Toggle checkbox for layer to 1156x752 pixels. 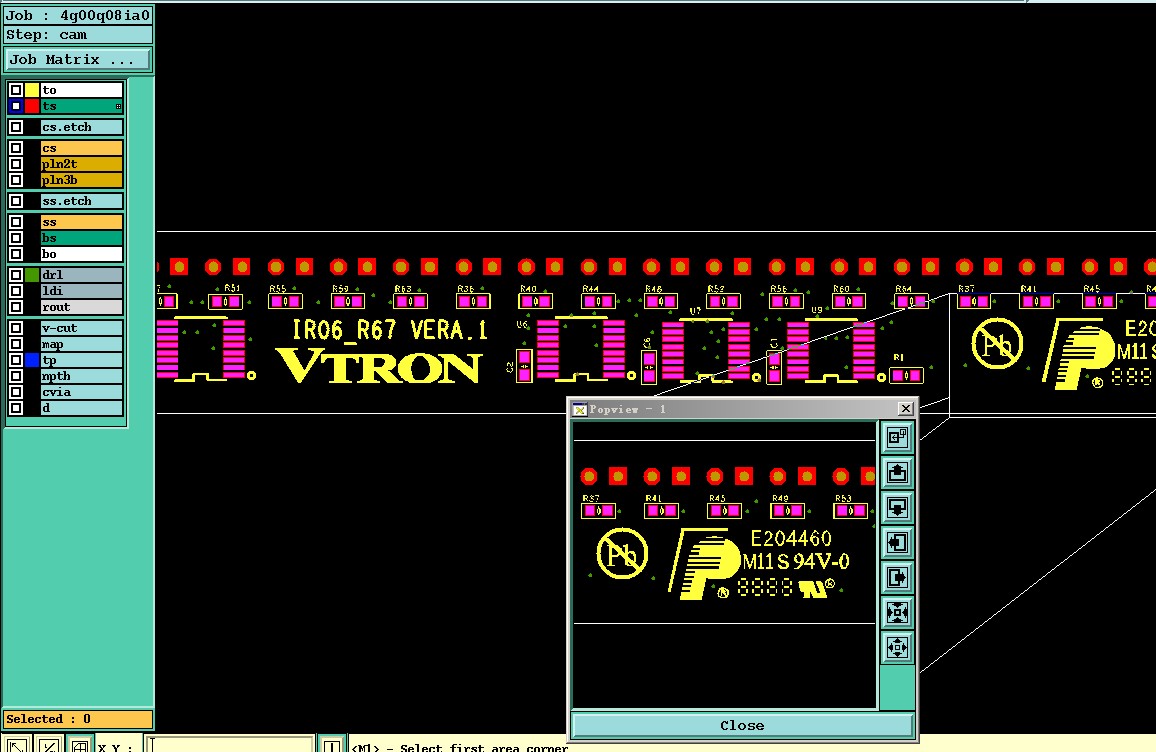click(x=16, y=90)
